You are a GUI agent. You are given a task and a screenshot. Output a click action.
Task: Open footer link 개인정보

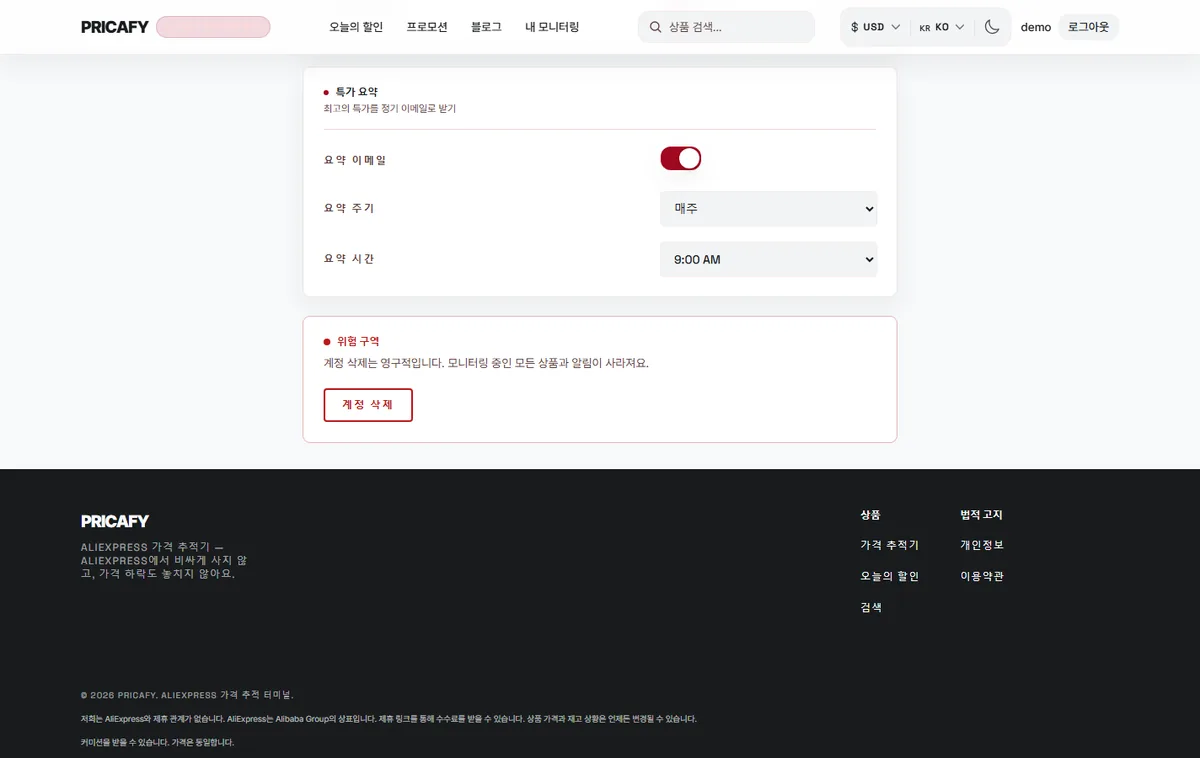click(982, 545)
